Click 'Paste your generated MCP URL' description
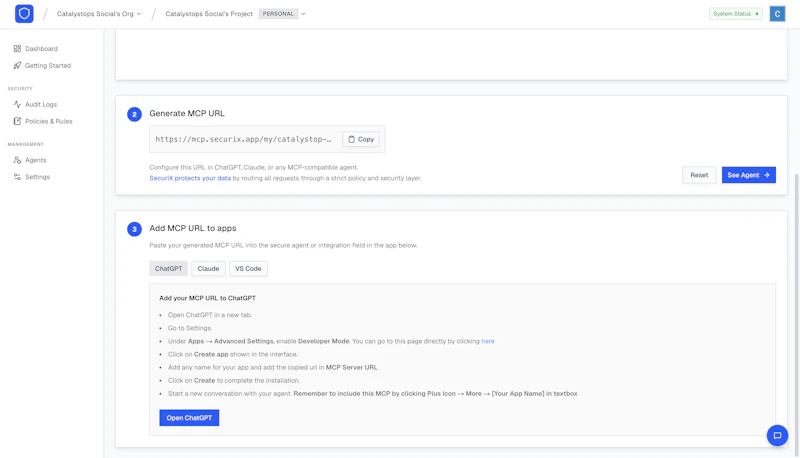 click(x=283, y=245)
